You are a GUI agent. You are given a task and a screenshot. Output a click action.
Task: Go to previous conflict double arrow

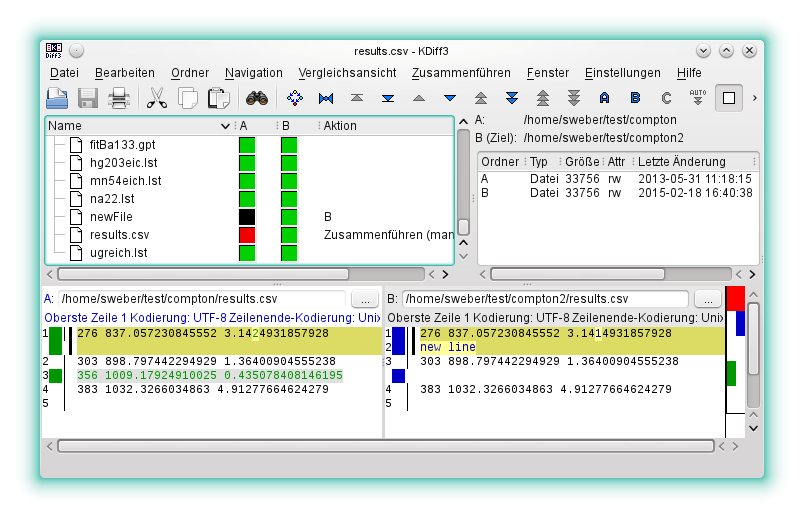(x=480, y=98)
